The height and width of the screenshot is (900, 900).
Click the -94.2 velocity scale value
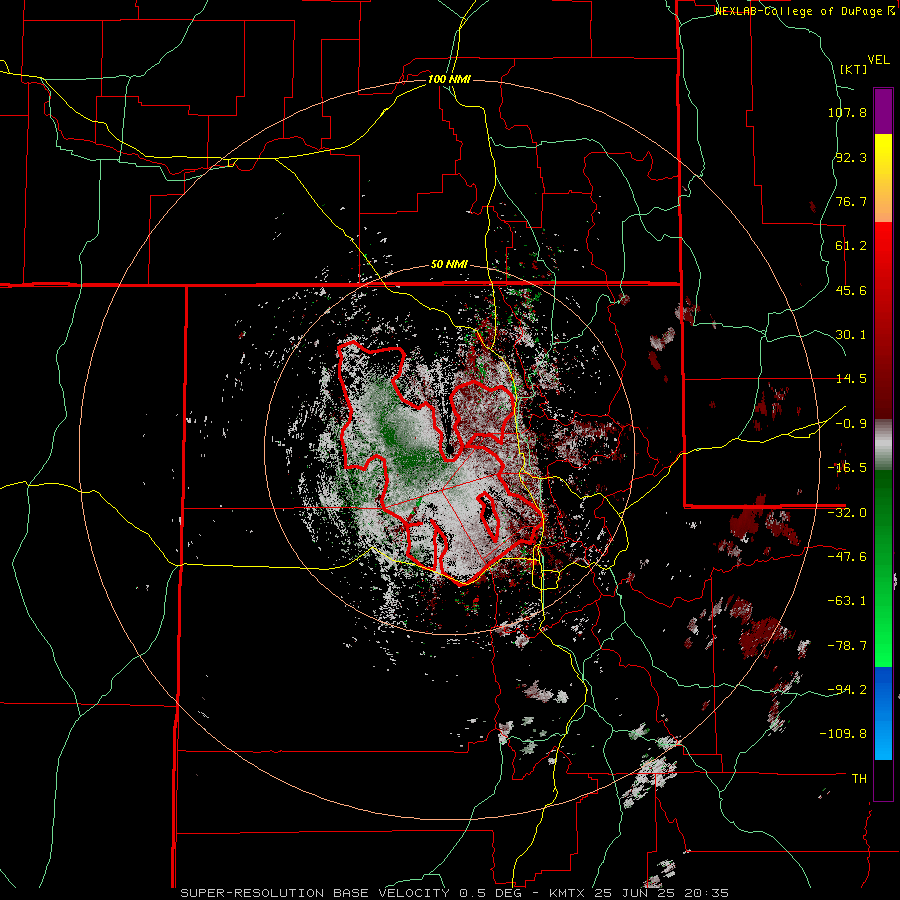(x=847, y=690)
